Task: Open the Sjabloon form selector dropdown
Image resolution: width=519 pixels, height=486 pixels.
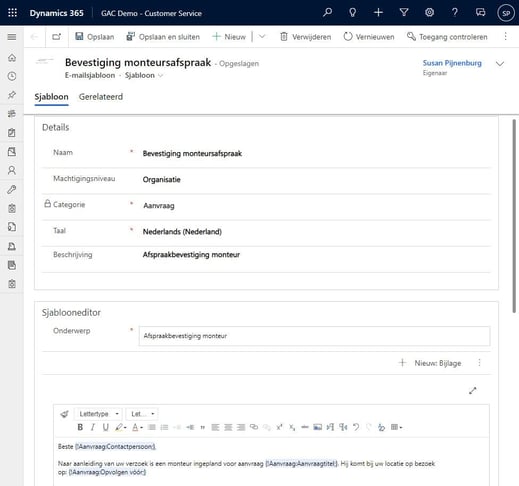Action: 144,75
